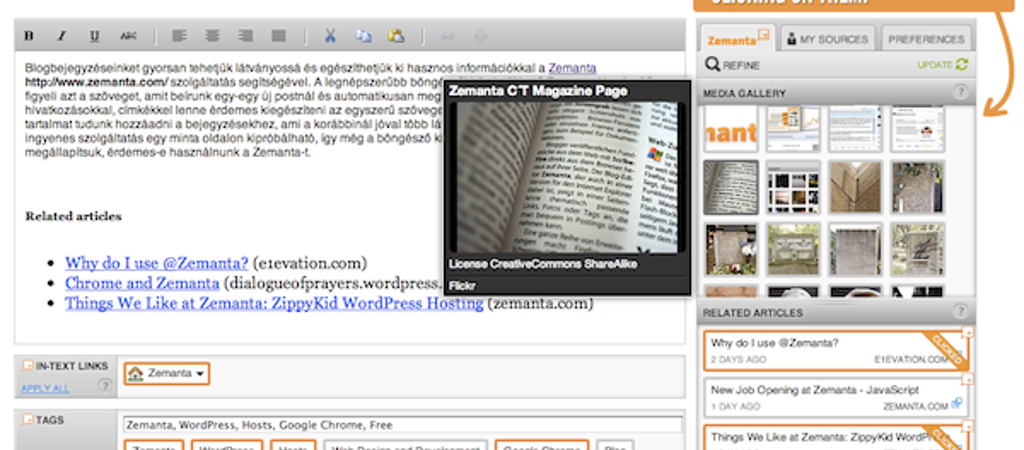1024x450 pixels.
Task: Center align the text
Action: coord(212,36)
